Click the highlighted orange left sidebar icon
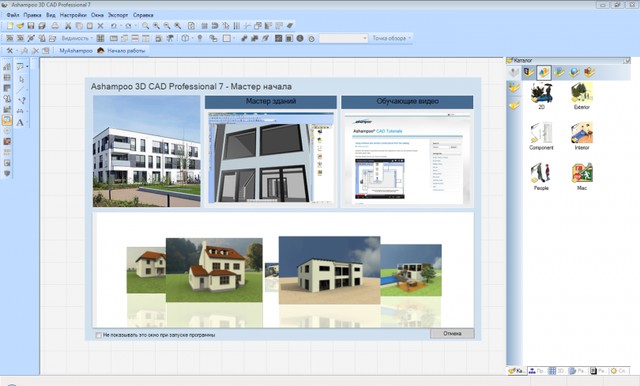The height and width of the screenshot is (386, 640). pyautogui.click(x=7, y=120)
